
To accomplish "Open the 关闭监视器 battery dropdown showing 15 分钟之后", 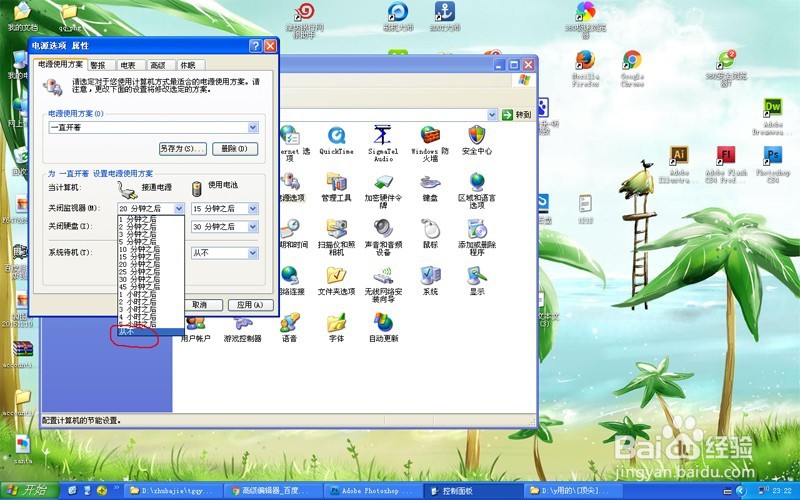I will (x=224, y=208).
